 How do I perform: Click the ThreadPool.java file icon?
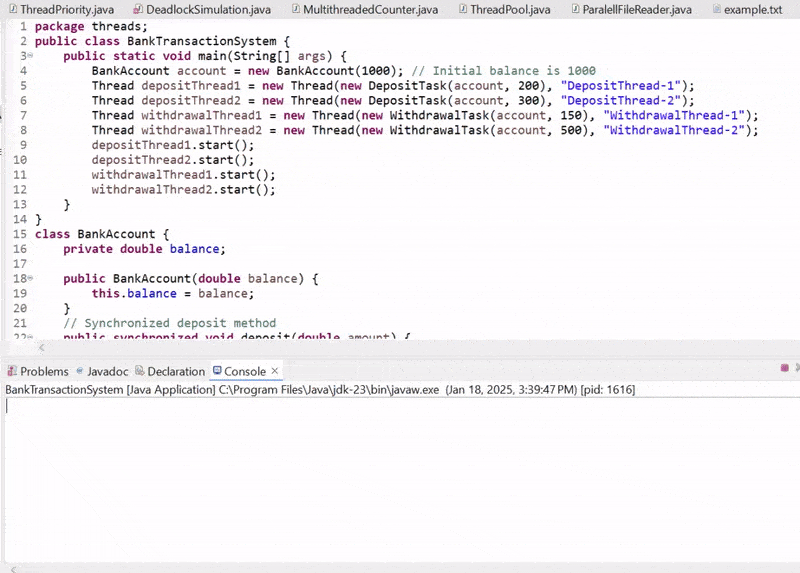point(463,9)
